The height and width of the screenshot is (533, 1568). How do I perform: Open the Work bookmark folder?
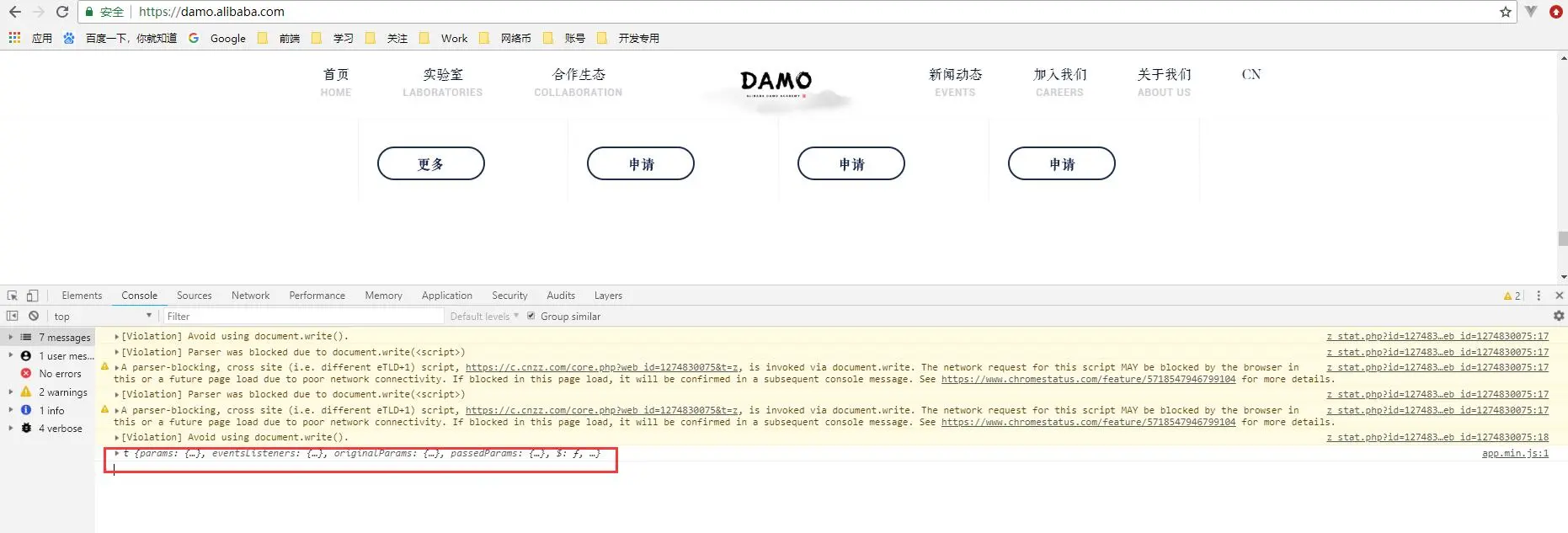tap(443, 38)
